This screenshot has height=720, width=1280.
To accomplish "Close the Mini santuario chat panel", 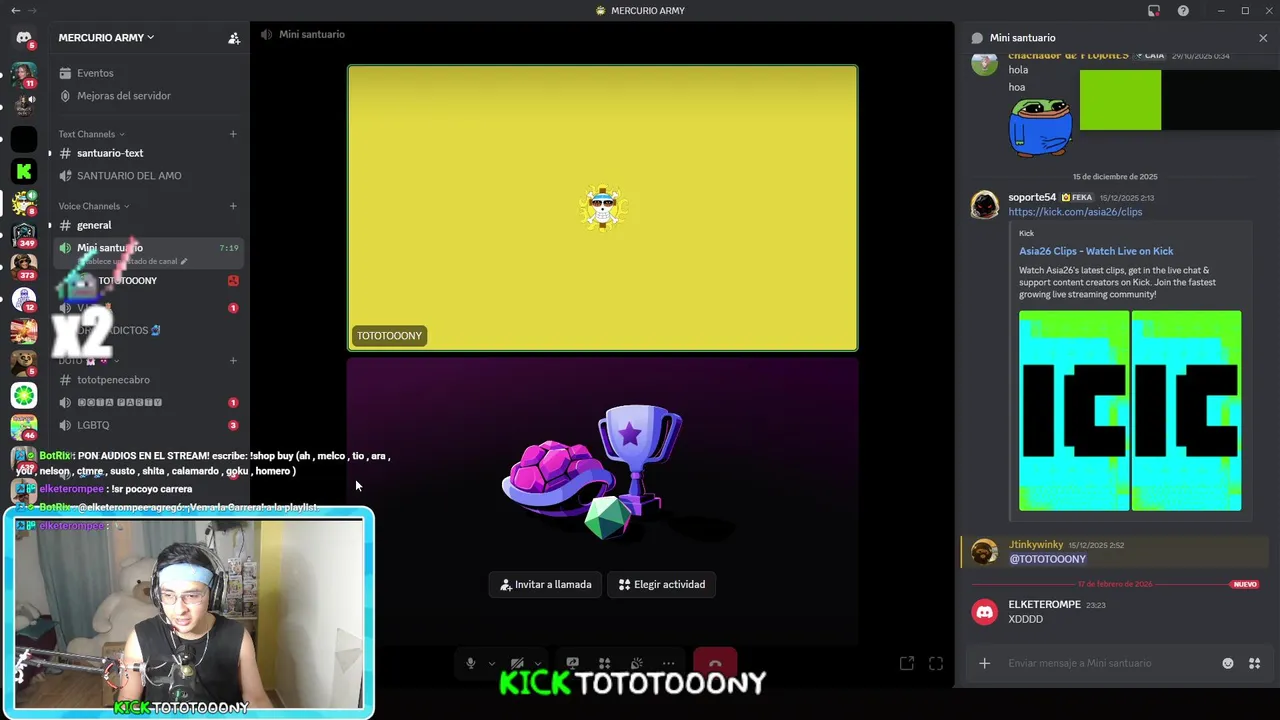I will click(1263, 38).
